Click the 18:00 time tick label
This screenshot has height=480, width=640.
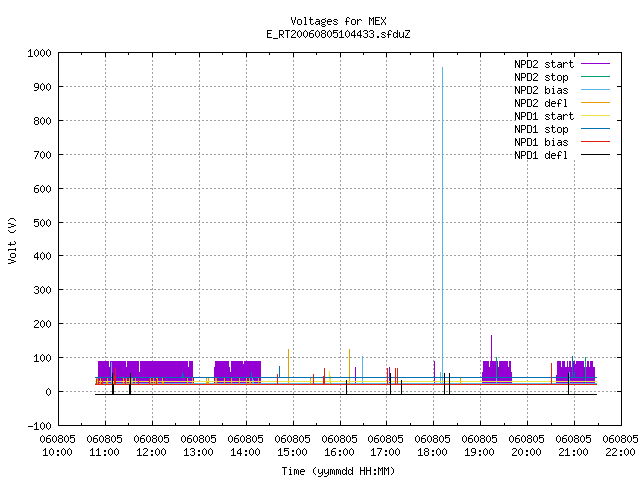(x=432, y=452)
